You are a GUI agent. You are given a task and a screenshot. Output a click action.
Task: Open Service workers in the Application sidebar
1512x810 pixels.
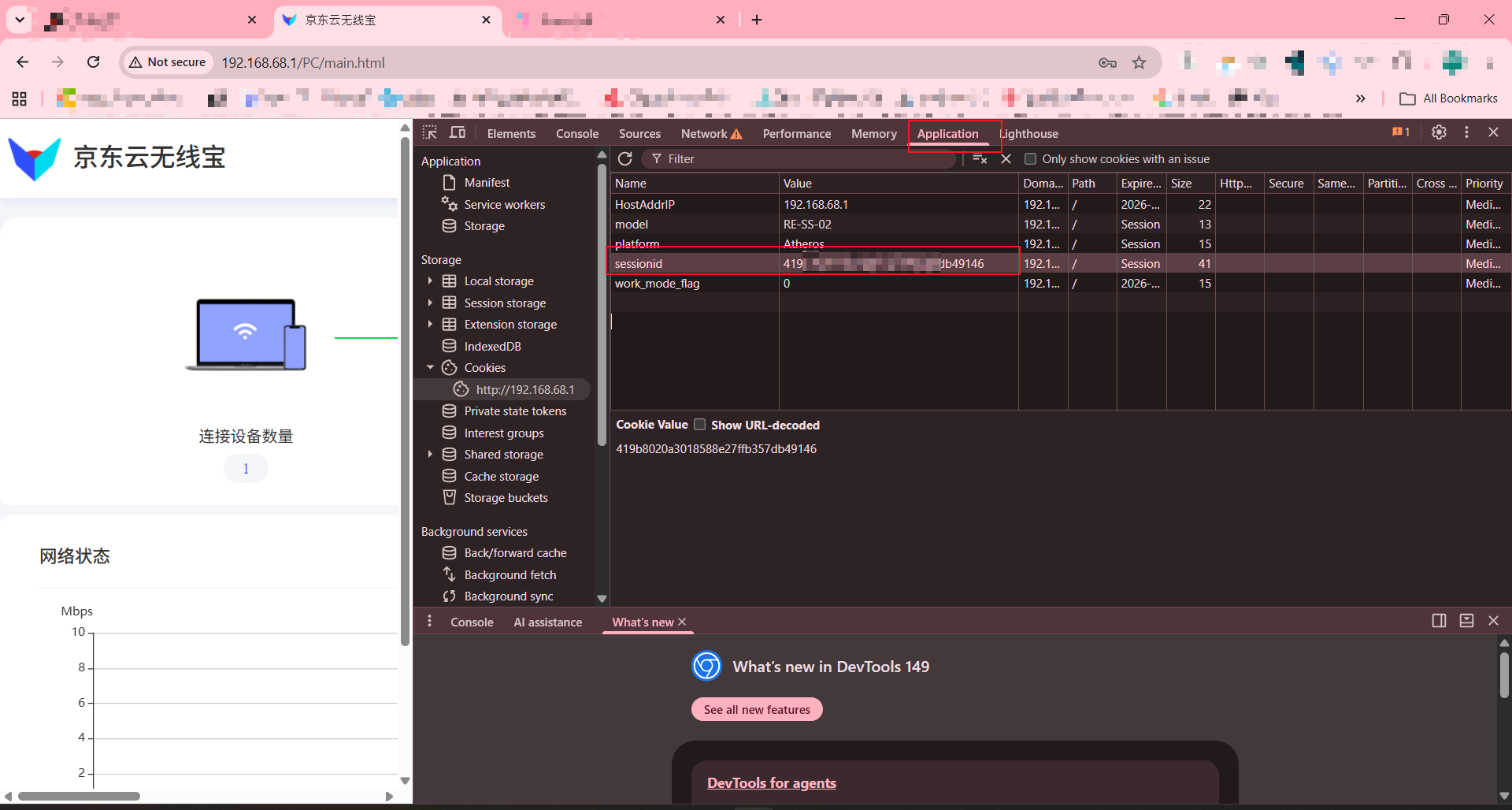coord(504,204)
